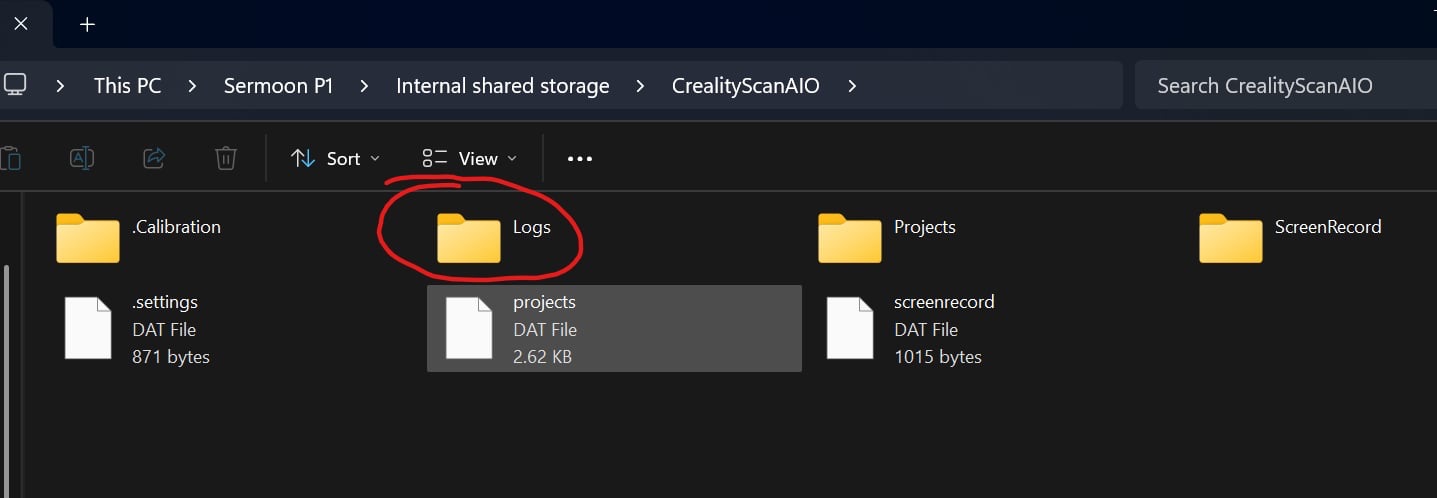Expand the View options dropdown

click(470, 159)
